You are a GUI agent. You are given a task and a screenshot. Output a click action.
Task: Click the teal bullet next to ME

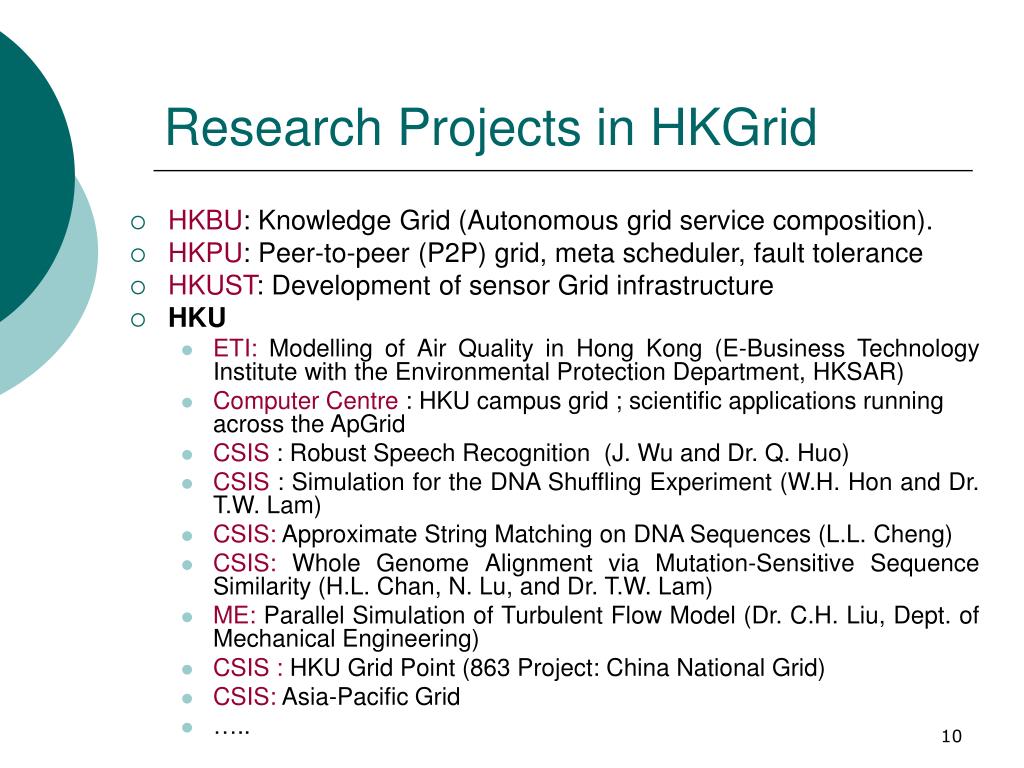[187, 616]
